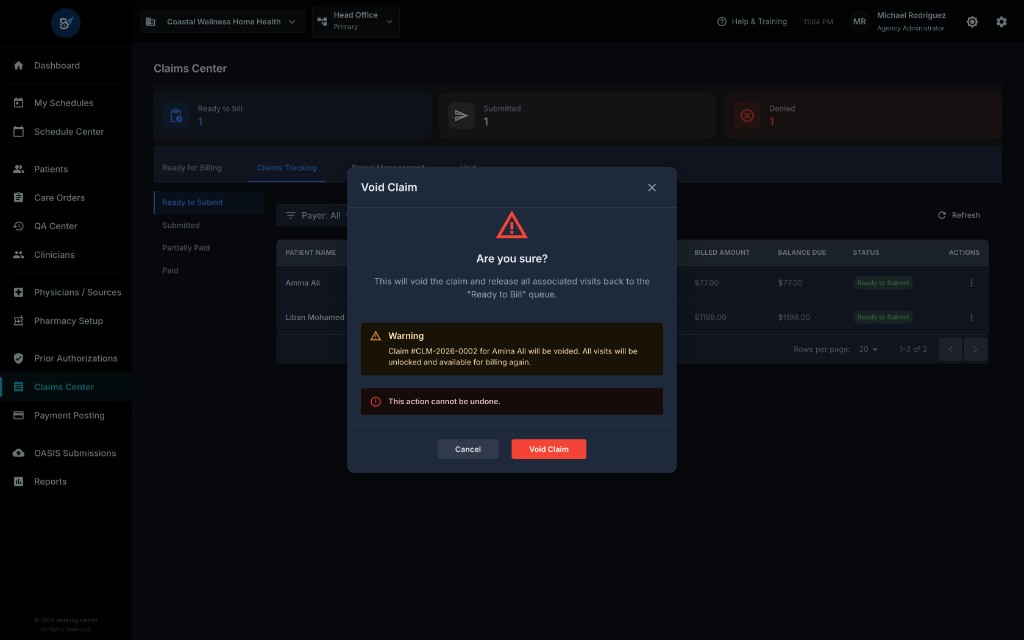Screen dimensions: 1024x640
Task: Click Ready to Submit badge for Amina Ali
Action: pos(883,283)
